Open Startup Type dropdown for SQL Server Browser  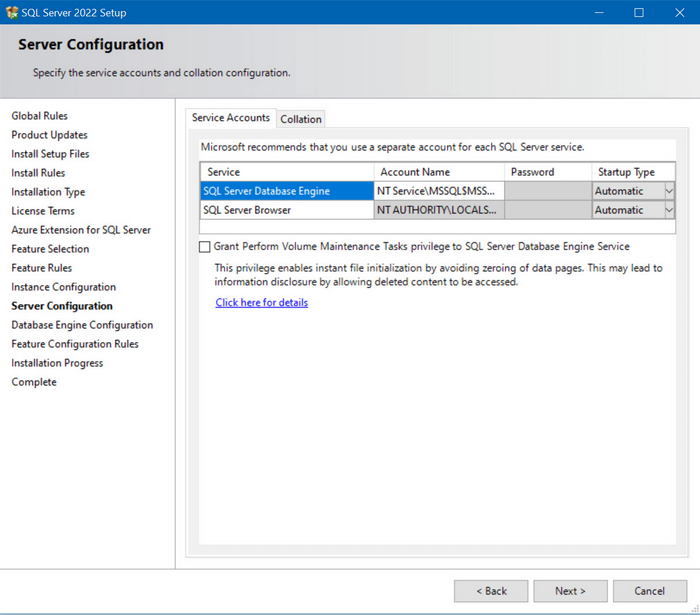(668, 210)
